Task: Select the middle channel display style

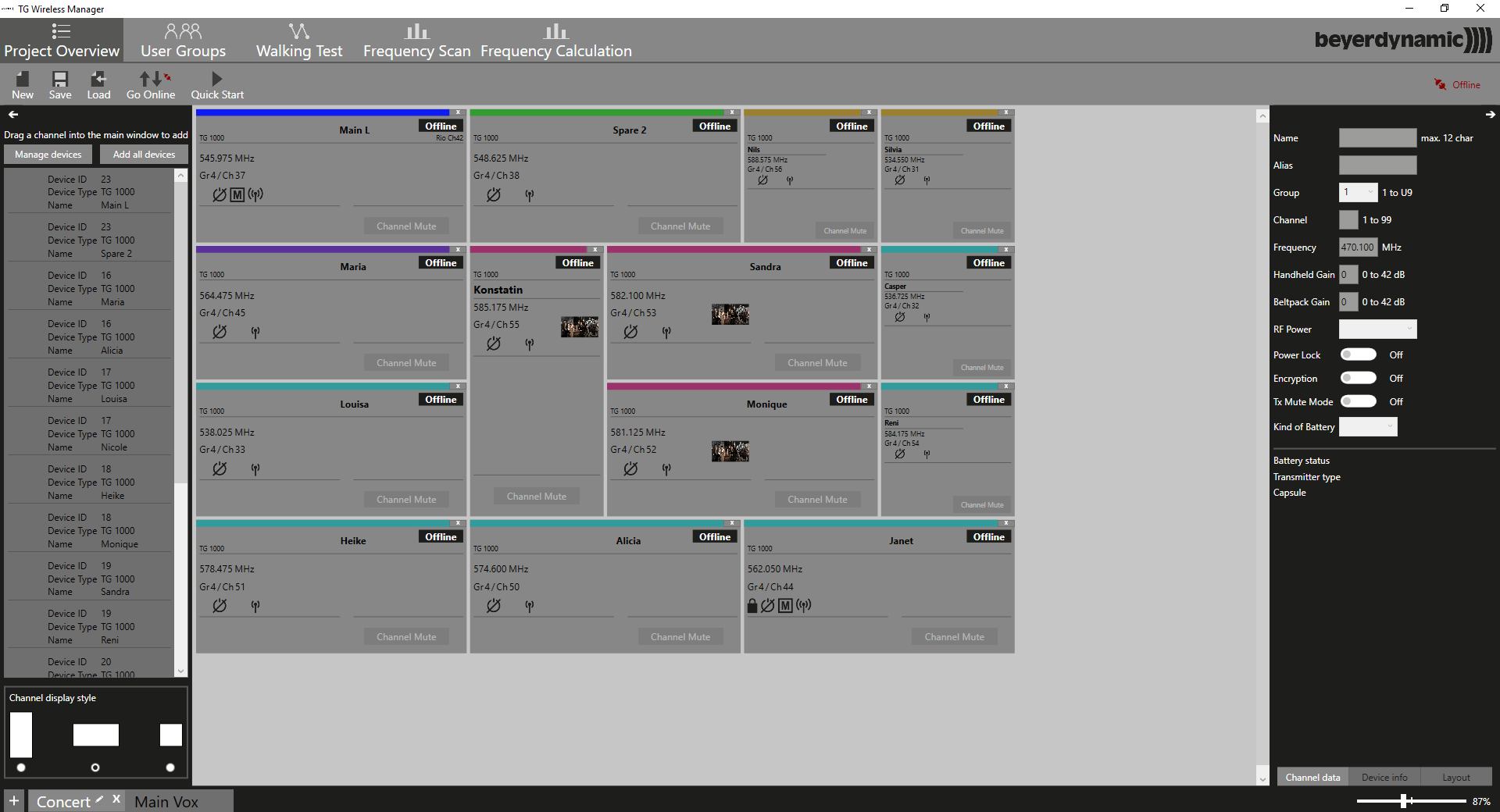Action: [95, 767]
